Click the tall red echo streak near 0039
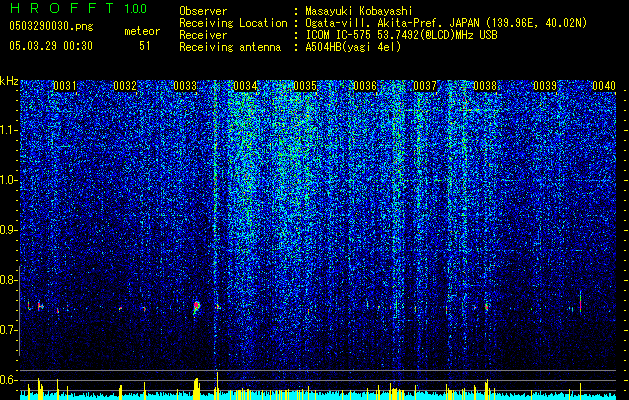This screenshot has height=400, width=629. coord(580,302)
